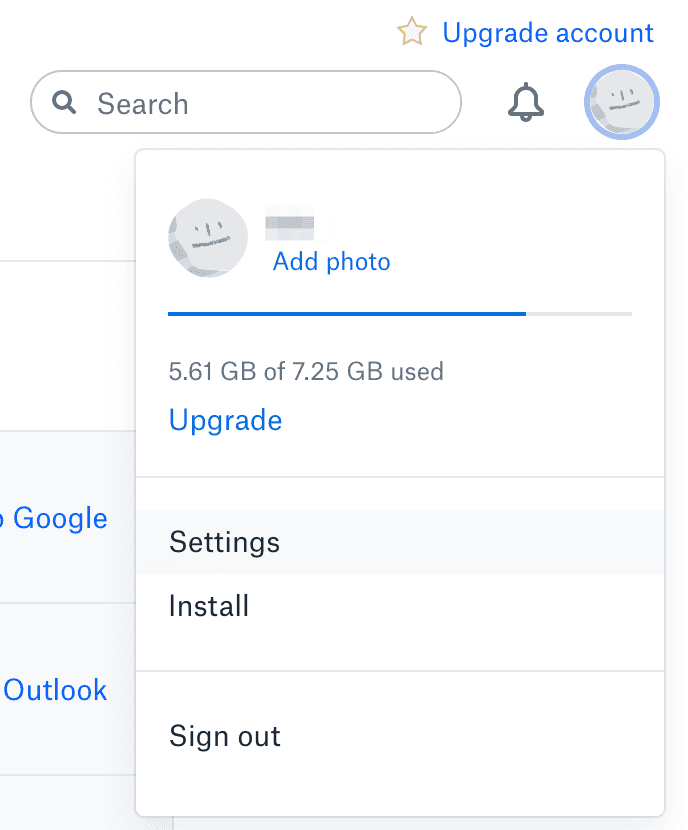Open the notifications bell
The height and width of the screenshot is (830, 688).
(x=526, y=102)
